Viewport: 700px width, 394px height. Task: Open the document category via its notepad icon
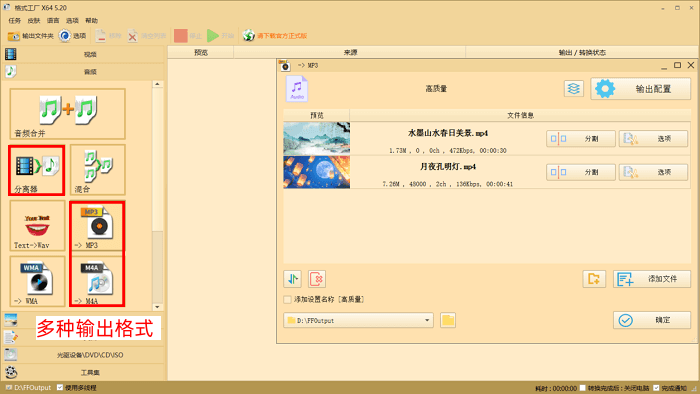coord(11,337)
